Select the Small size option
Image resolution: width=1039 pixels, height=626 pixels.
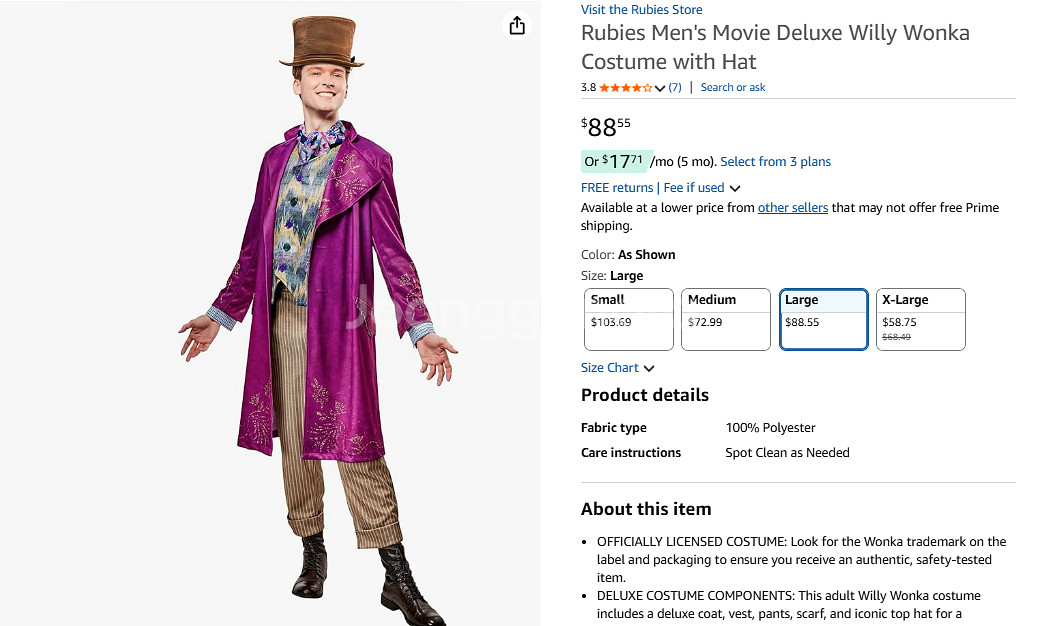click(628, 319)
